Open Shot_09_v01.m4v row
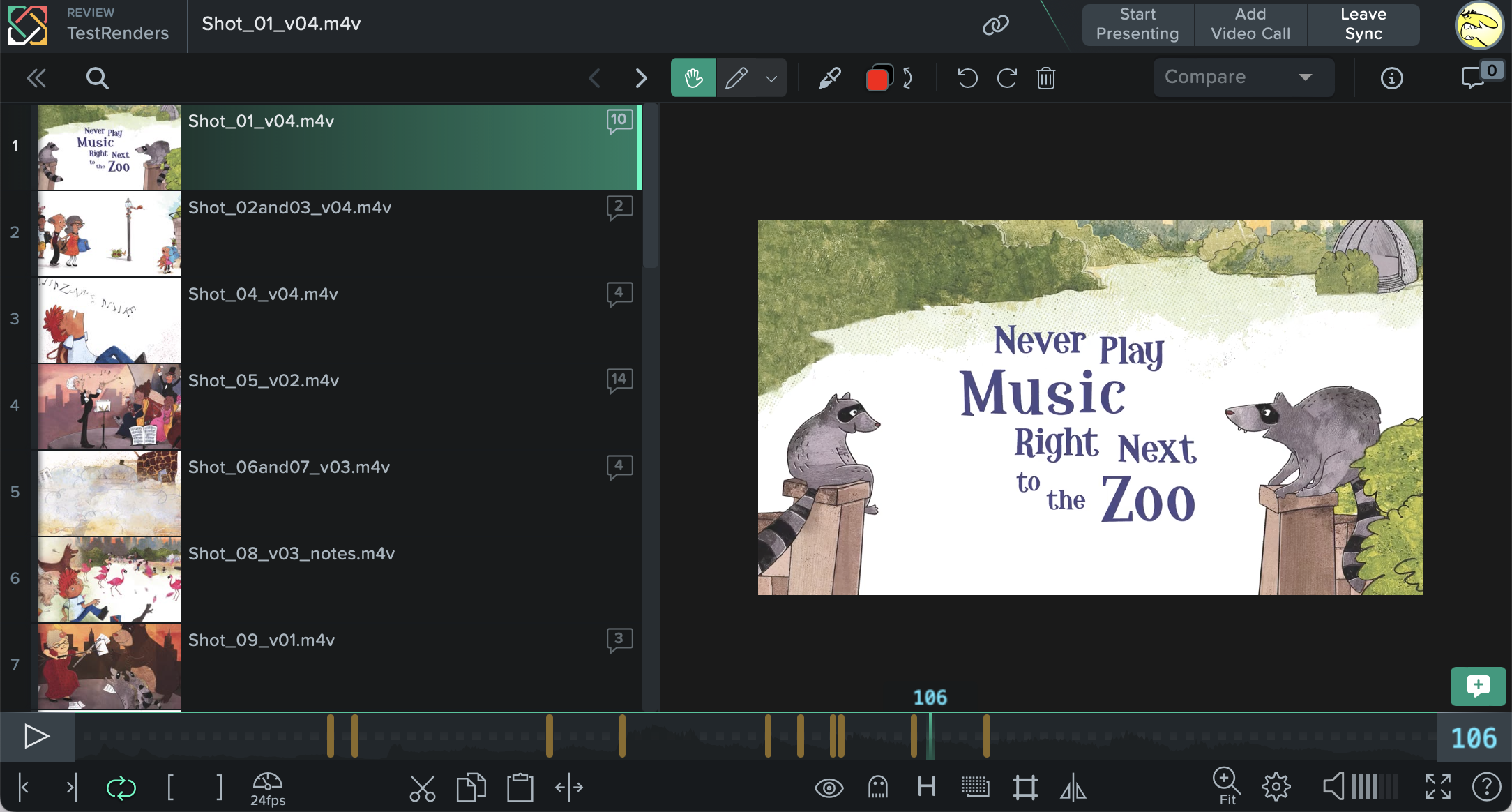Viewport: 1512px width, 812px height. (x=339, y=666)
